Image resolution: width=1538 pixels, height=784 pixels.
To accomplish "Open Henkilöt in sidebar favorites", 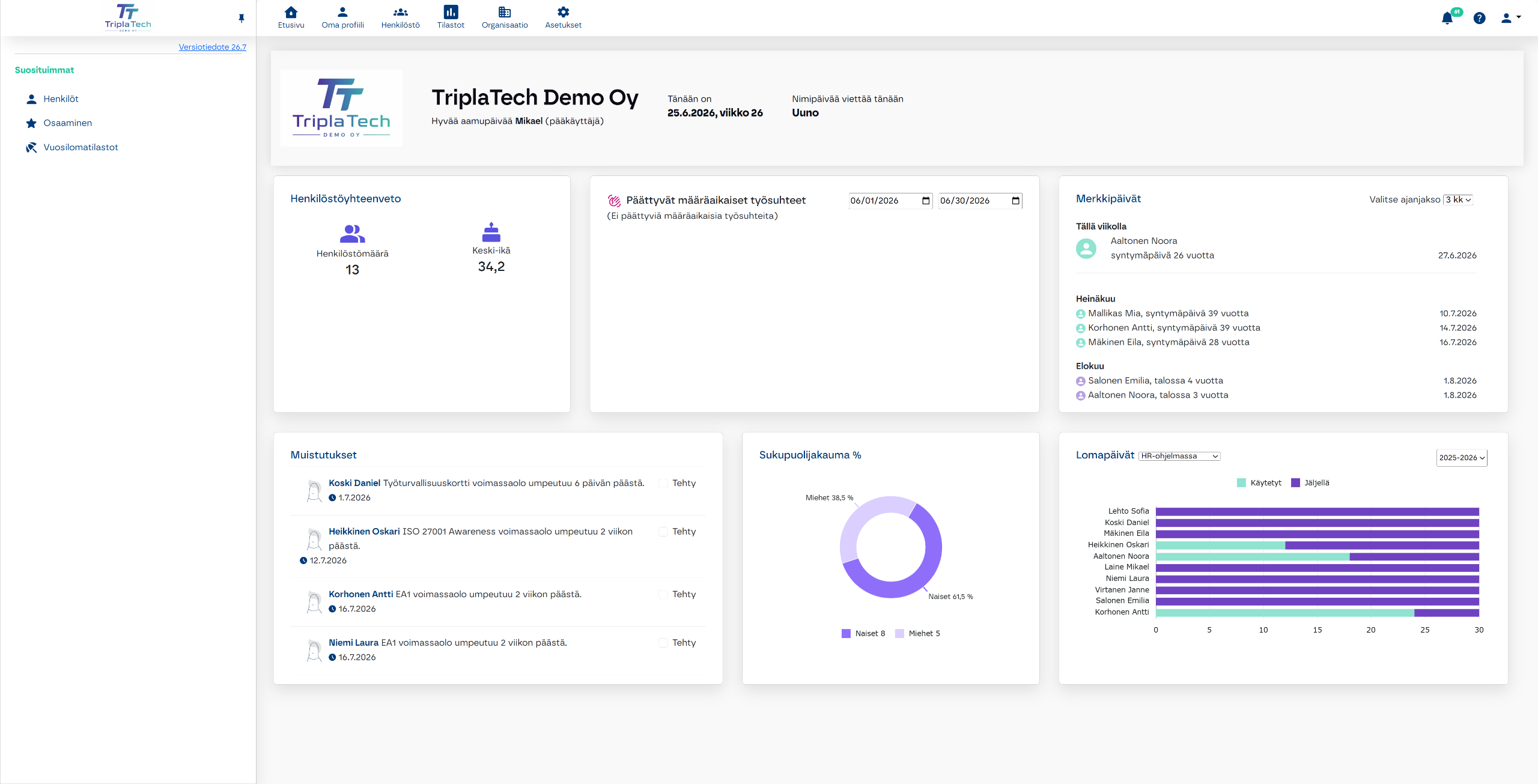I will click(x=61, y=99).
